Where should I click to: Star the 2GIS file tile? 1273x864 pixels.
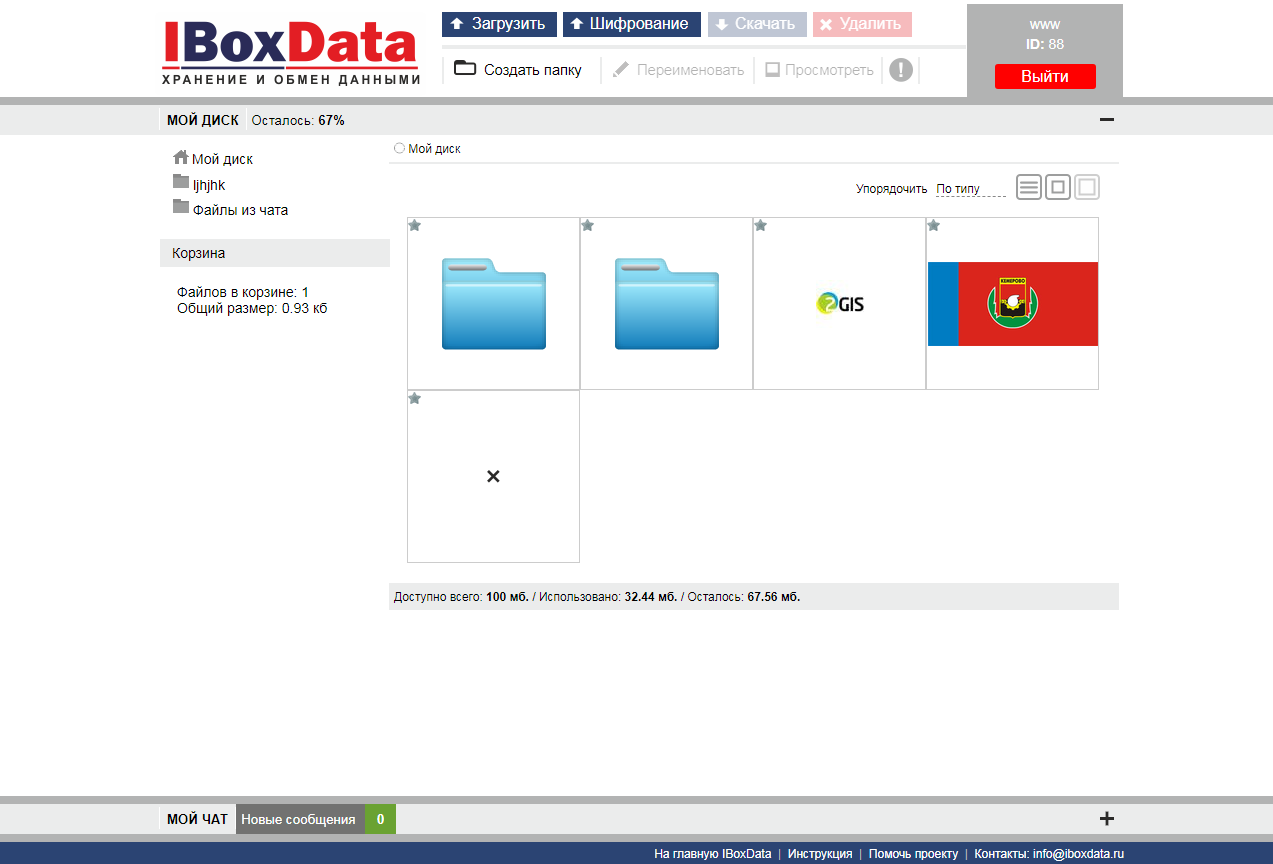(761, 226)
